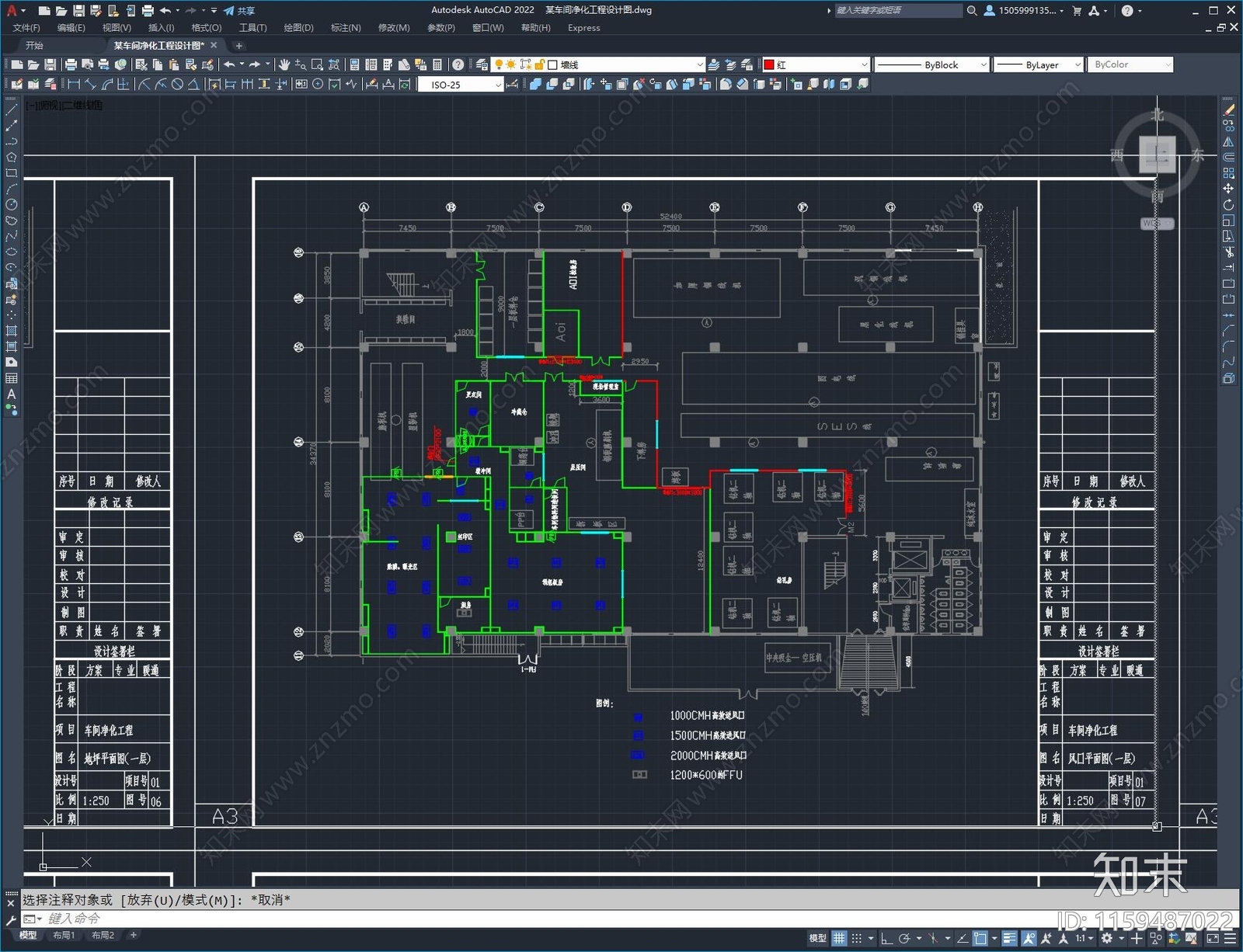This screenshot has width=1243, height=952.
Task: Select the Aligned dimension tool
Action: [91, 84]
